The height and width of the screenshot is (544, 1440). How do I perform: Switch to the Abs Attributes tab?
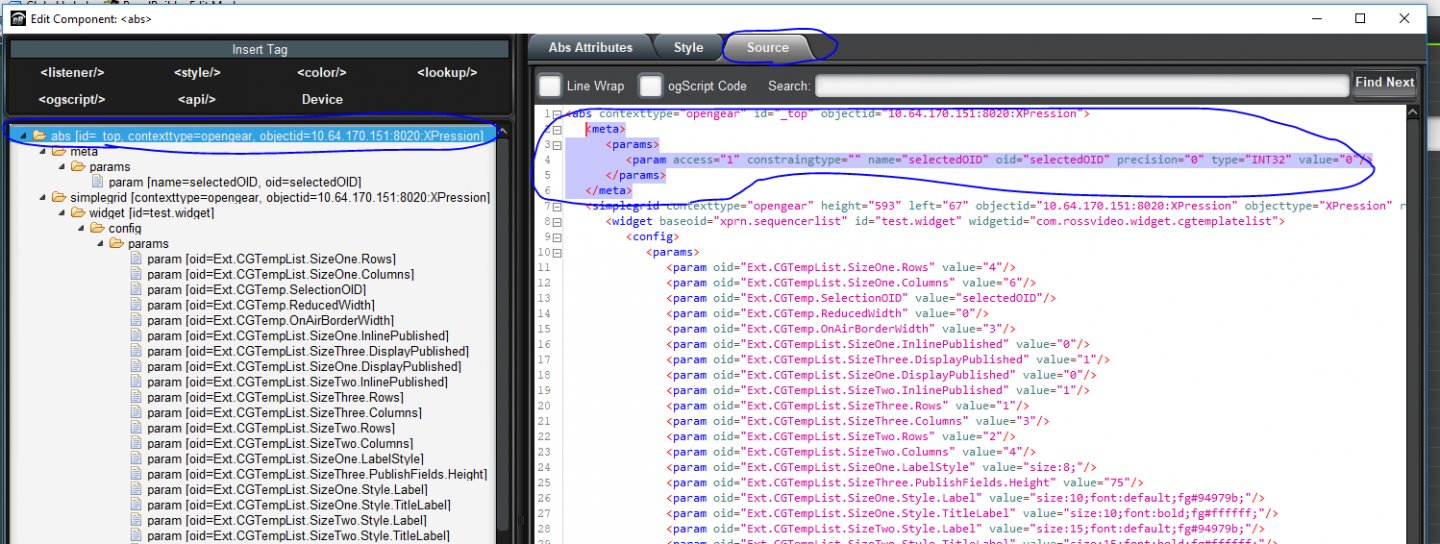point(591,47)
